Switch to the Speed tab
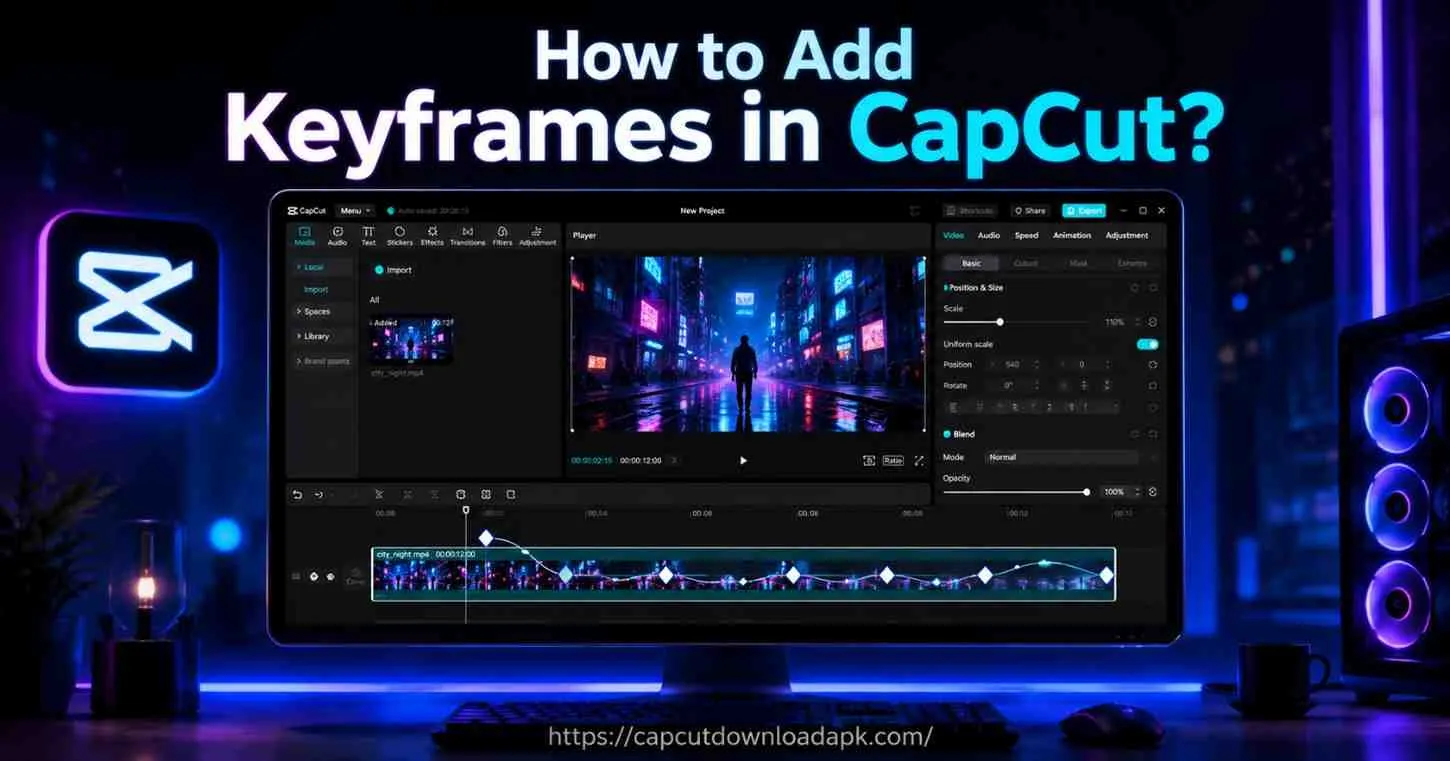The height and width of the screenshot is (761, 1450). [1027, 236]
